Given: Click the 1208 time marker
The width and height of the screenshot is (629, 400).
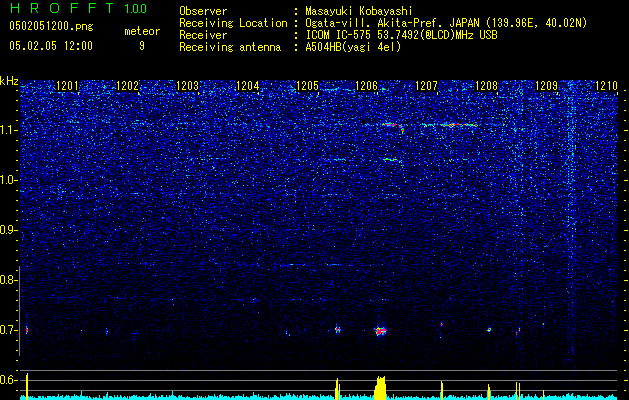Looking at the screenshot, I should point(486,86).
